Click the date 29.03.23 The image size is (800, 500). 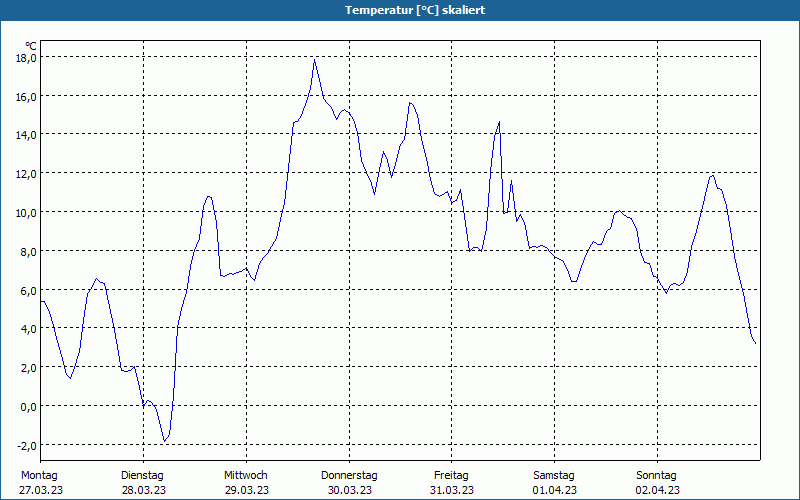(x=247, y=490)
